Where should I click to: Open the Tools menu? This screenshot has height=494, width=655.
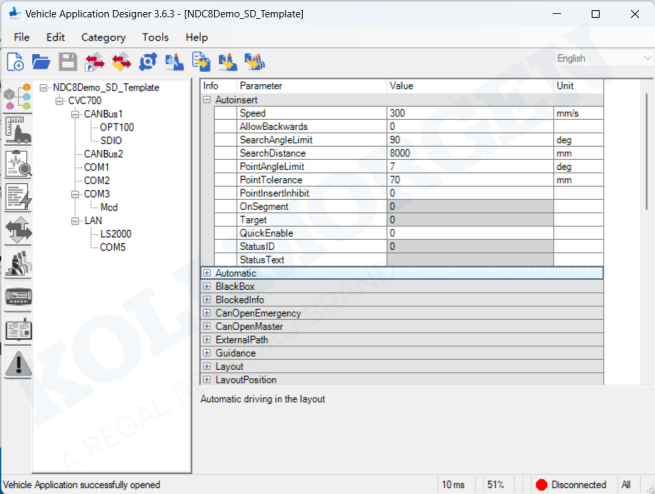155,37
